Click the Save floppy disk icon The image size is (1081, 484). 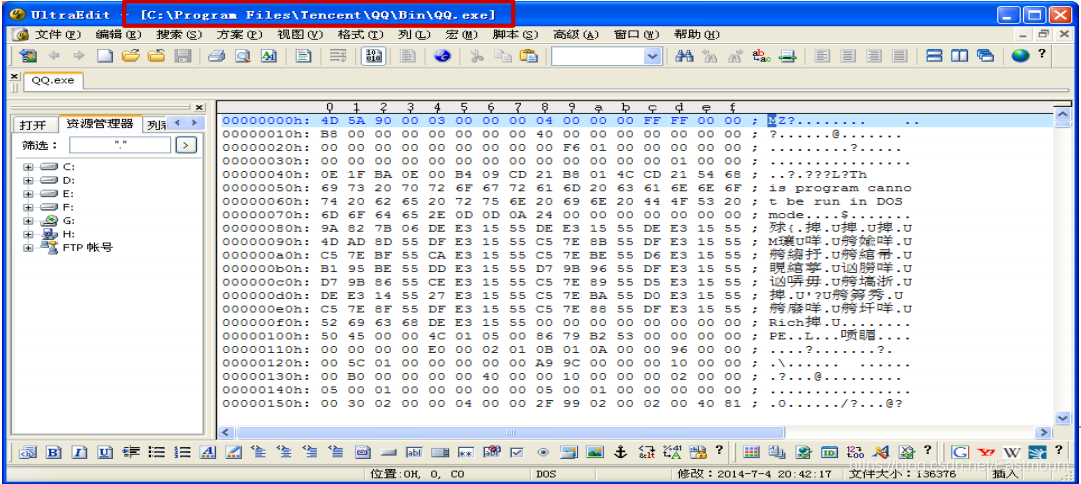[183, 56]
